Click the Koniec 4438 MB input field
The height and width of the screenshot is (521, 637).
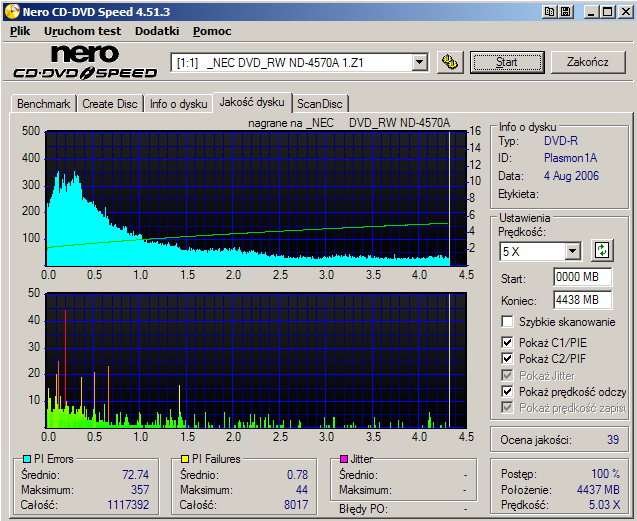pyautogui.click(x=583, y=300)
